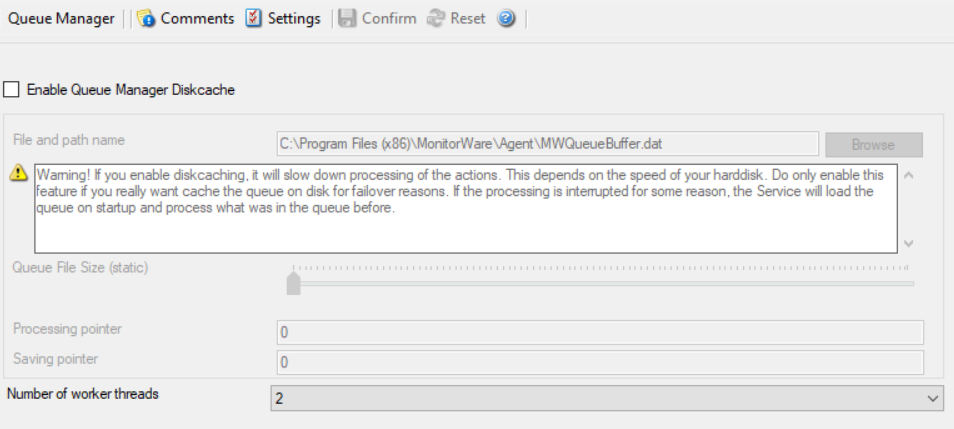This screenshot has width=954, height=429.
Task: Expand the worker threads dropdown arrow
Action: tap(934, 399)
